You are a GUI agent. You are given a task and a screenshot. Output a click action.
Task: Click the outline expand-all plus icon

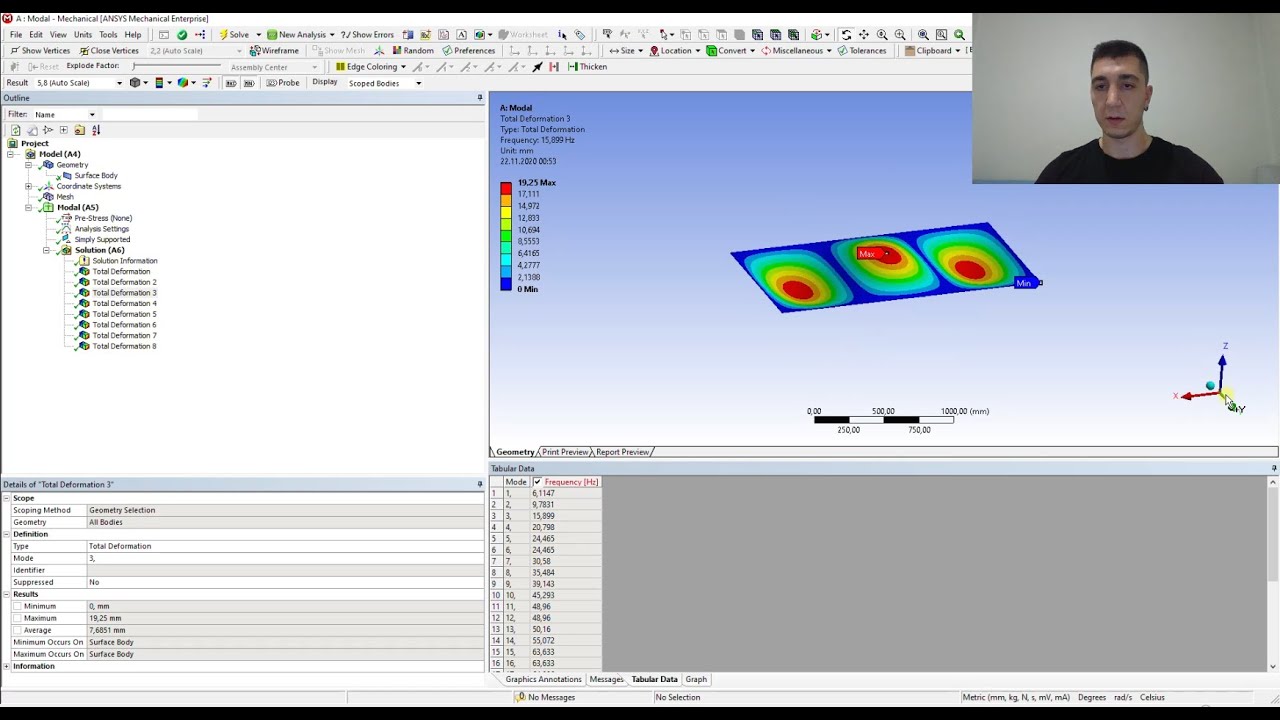point(63,130)
